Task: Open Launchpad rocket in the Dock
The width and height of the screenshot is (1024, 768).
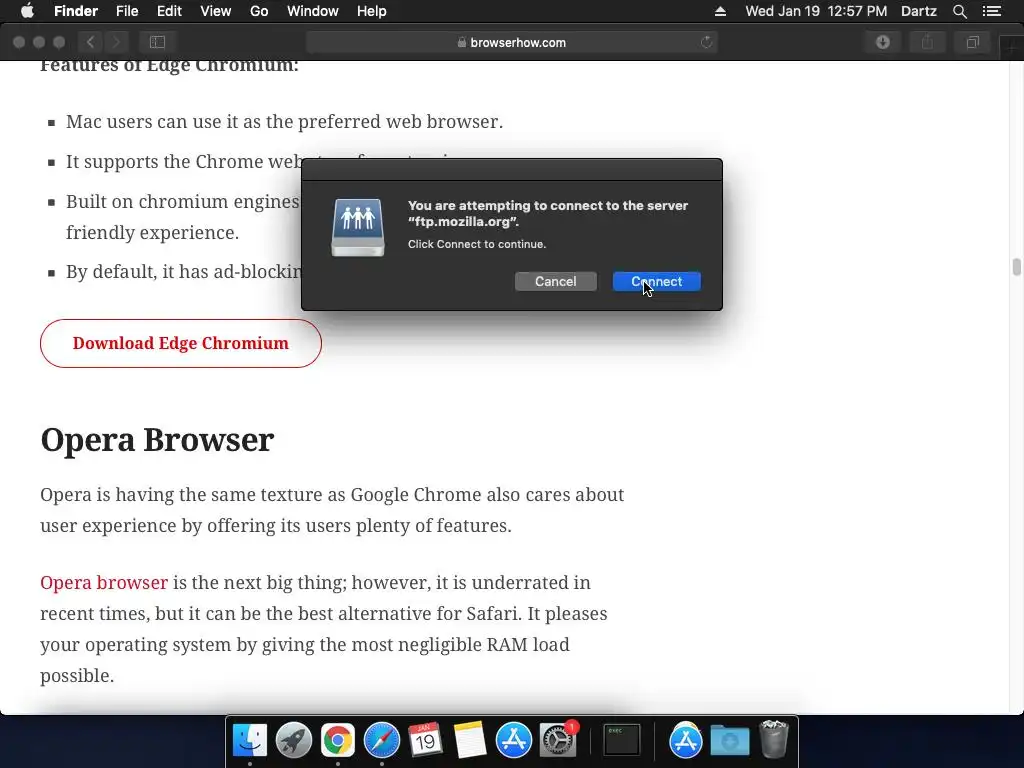Action: [294, 740]
